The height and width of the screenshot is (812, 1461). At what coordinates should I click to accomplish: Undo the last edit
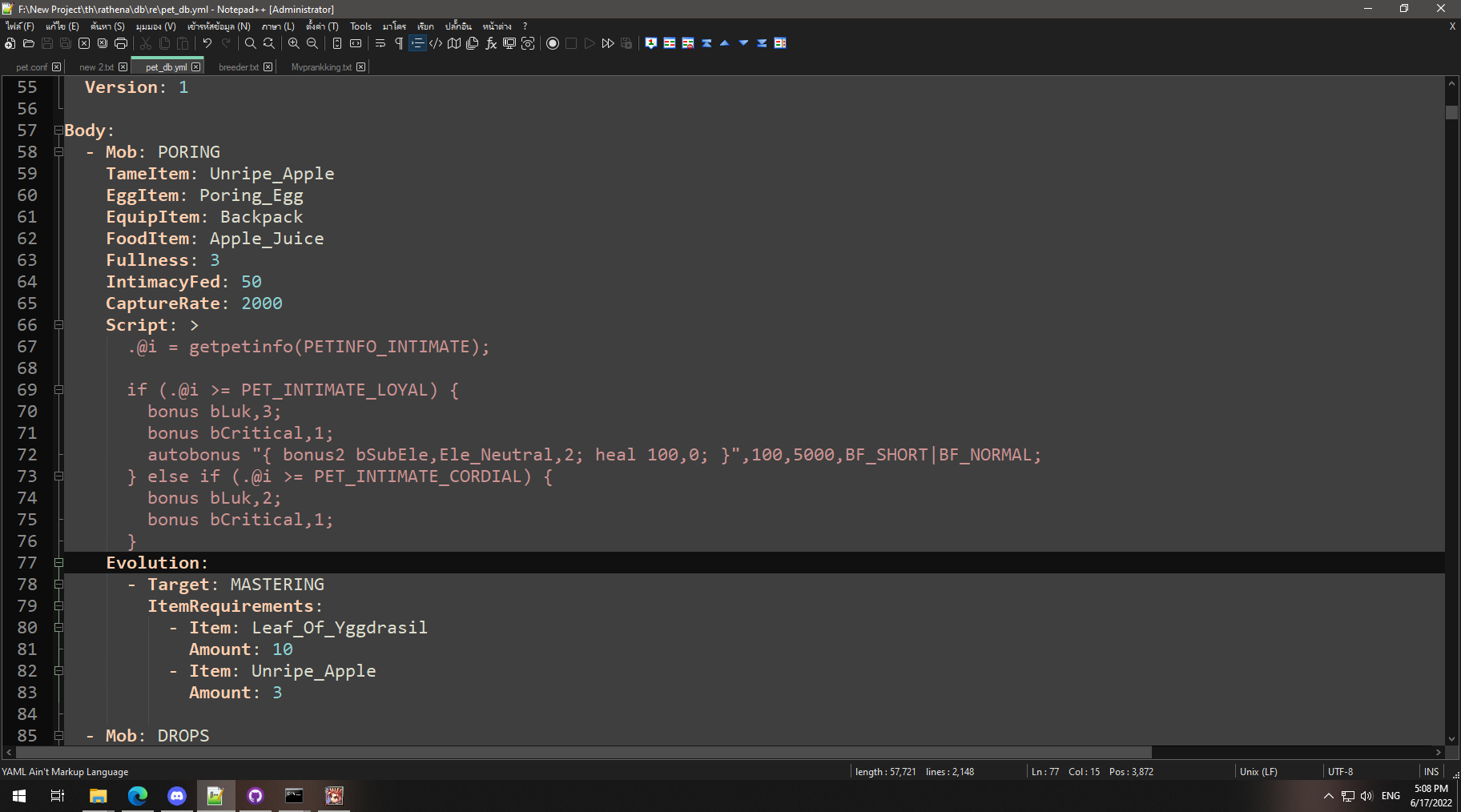[208, 43]
